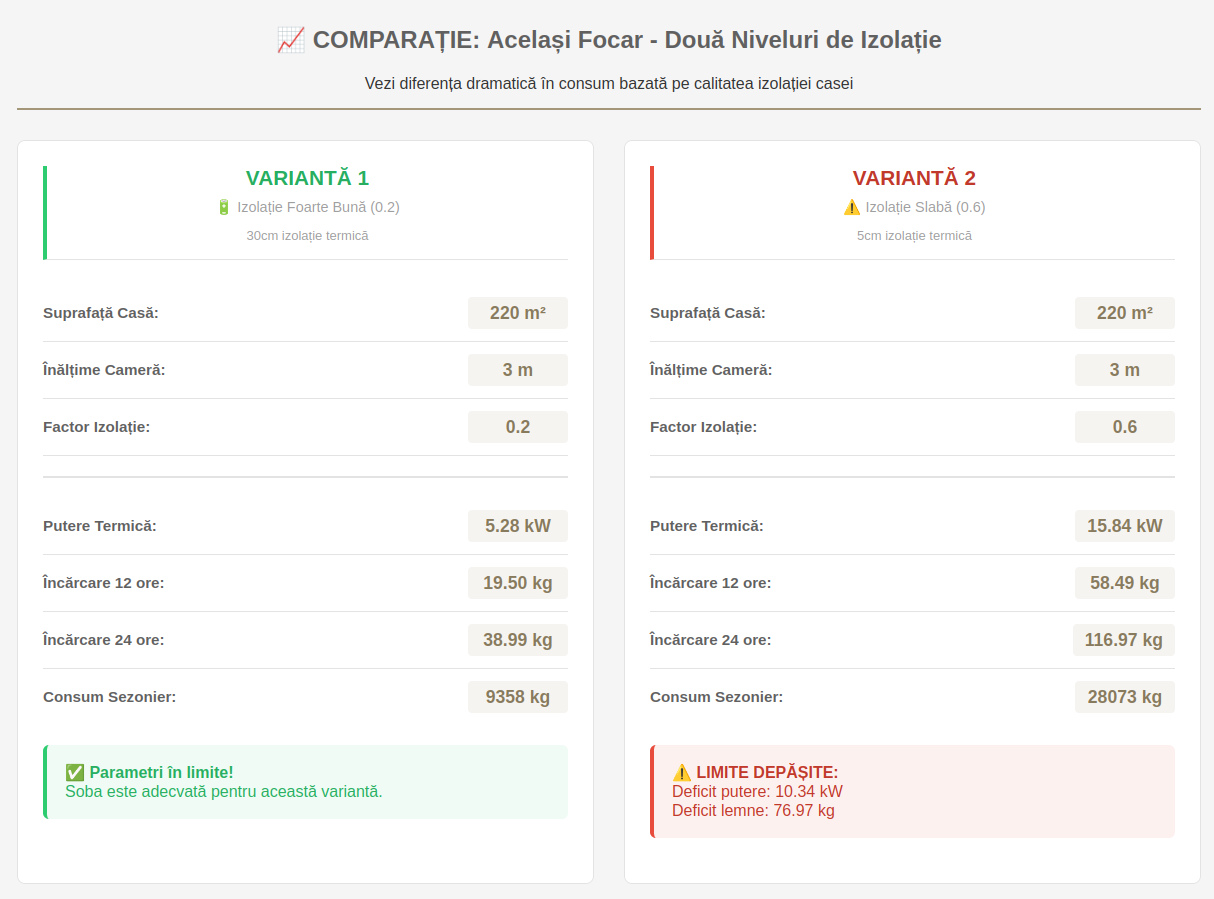Click the Factor Izolație value 0.2
The width and height of the screenshot is (1214, 899).
click(x=518, y=427)
